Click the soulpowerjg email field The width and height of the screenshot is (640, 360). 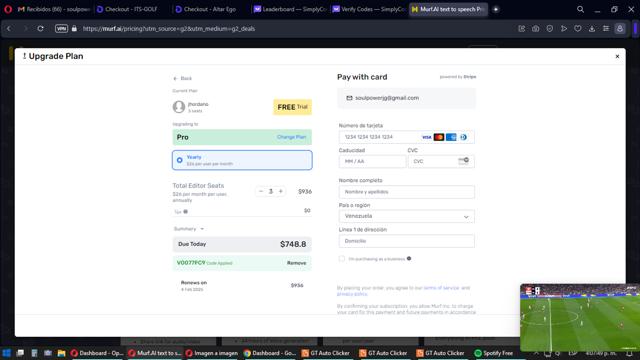[x=407, y=98]
